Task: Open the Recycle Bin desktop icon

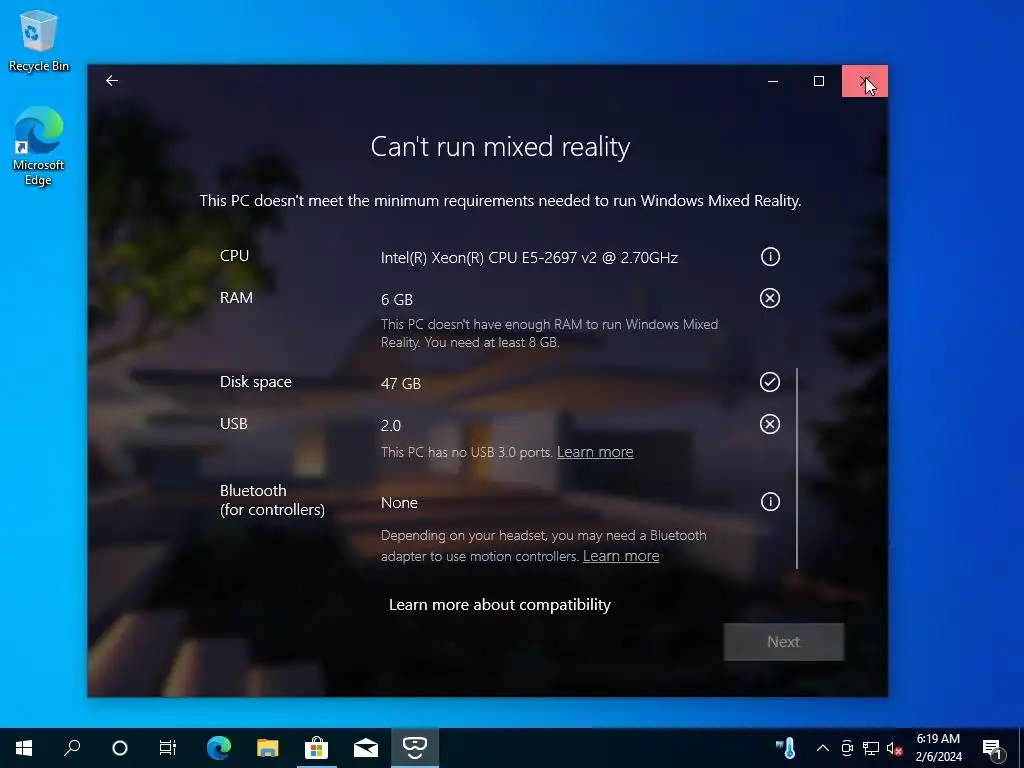Action: [x=39, y=41]
